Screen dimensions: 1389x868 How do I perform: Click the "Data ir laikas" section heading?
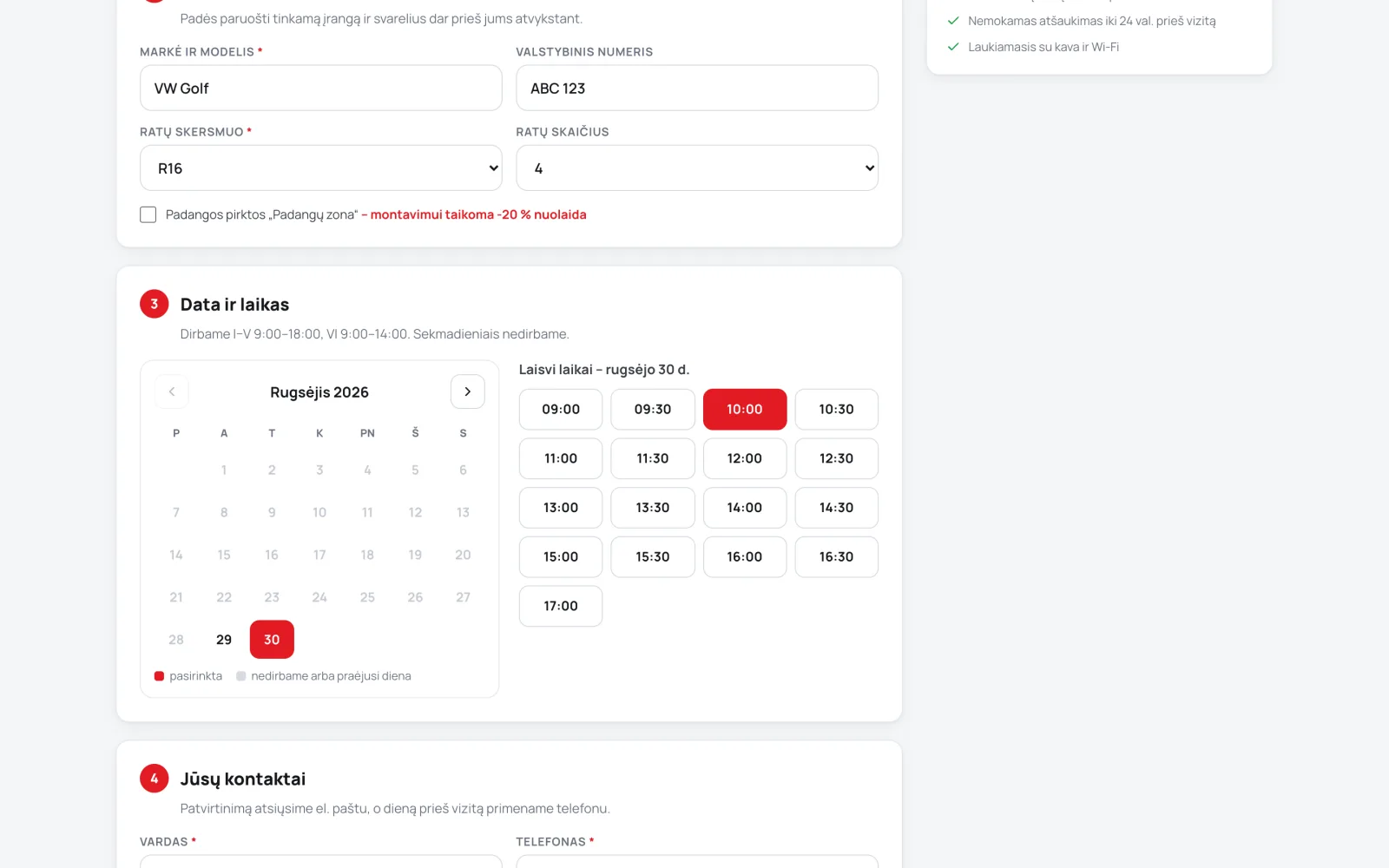234,305
